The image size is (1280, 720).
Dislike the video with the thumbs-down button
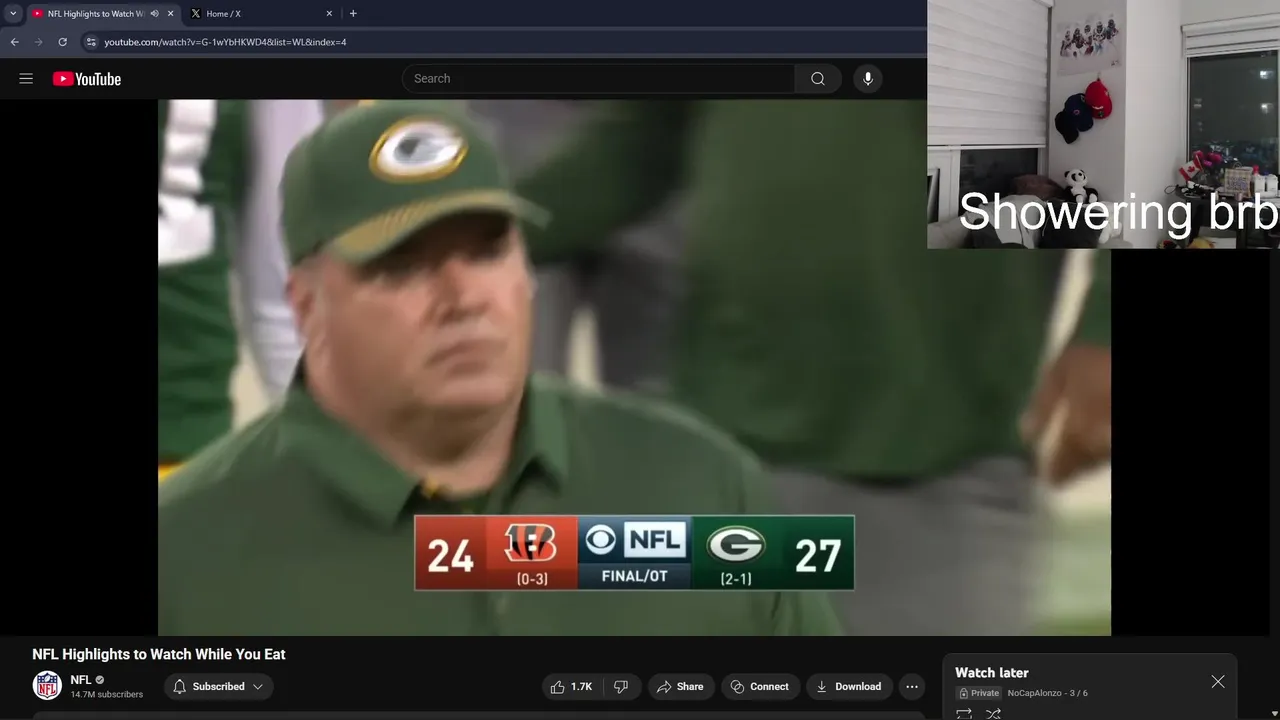(x=621, y=687)
